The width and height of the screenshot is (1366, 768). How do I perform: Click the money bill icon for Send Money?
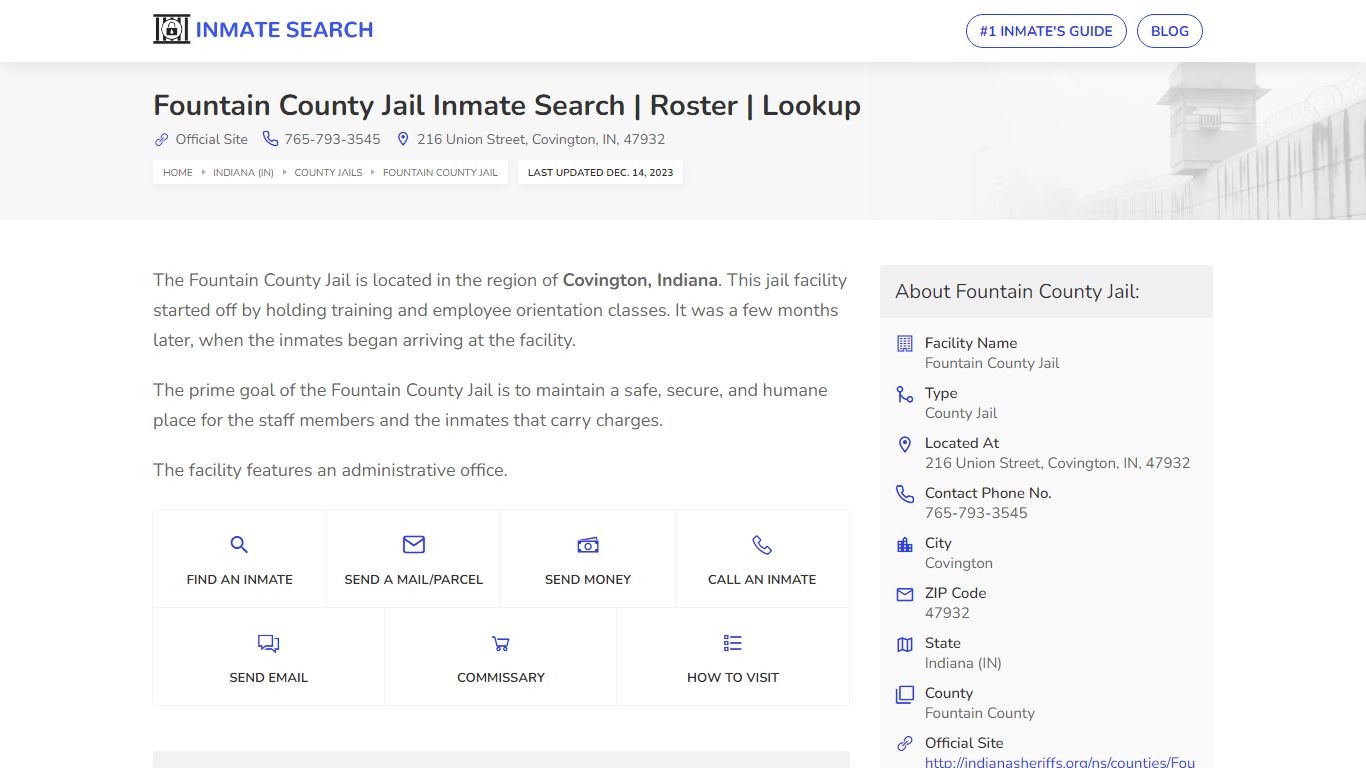point(588,545)
